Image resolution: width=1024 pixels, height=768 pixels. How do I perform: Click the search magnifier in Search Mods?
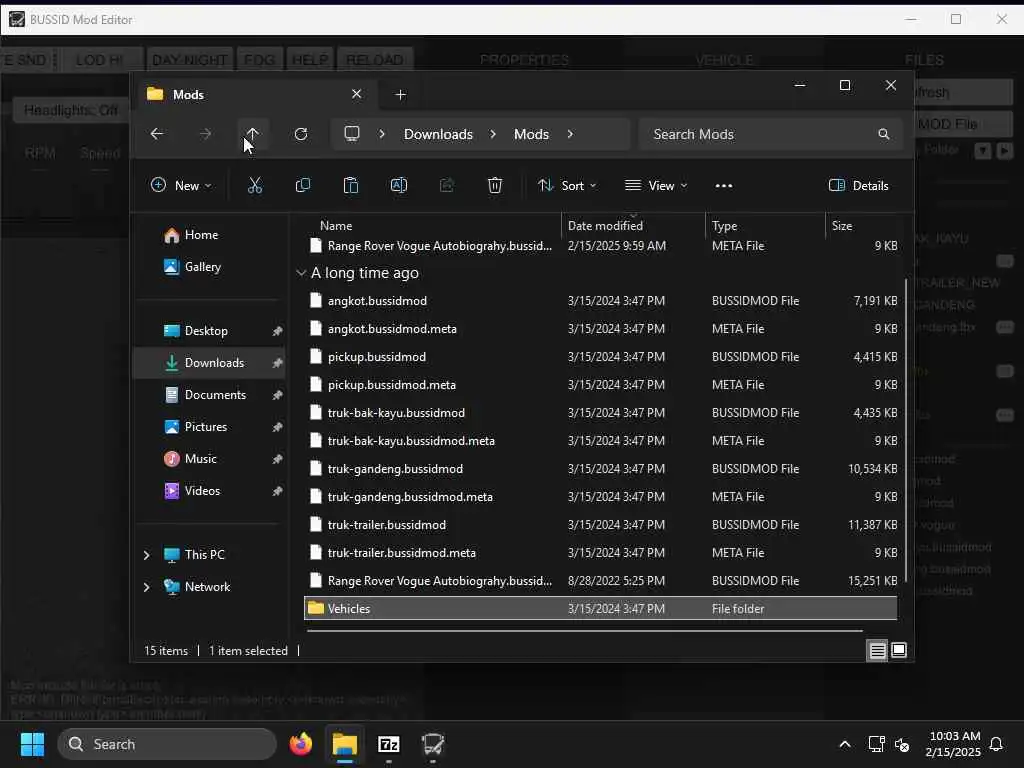pos(884,134)
